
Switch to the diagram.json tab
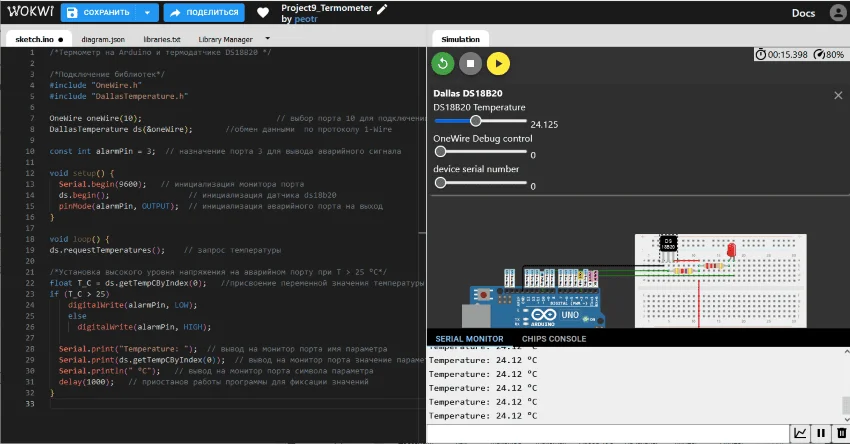click(103, 39)
